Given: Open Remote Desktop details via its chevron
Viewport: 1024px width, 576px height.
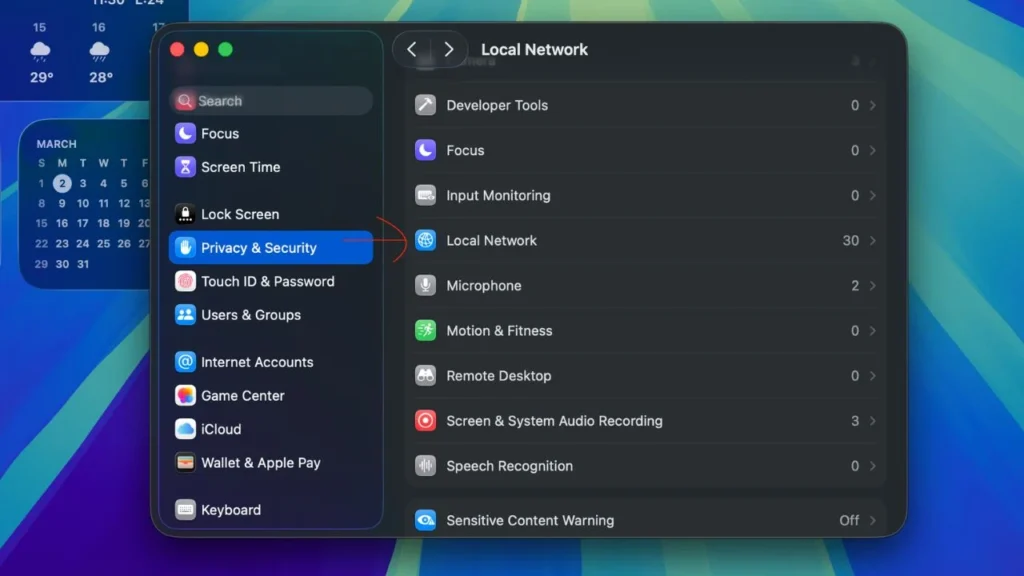Looking at the screenshot, I should (871, 376).
